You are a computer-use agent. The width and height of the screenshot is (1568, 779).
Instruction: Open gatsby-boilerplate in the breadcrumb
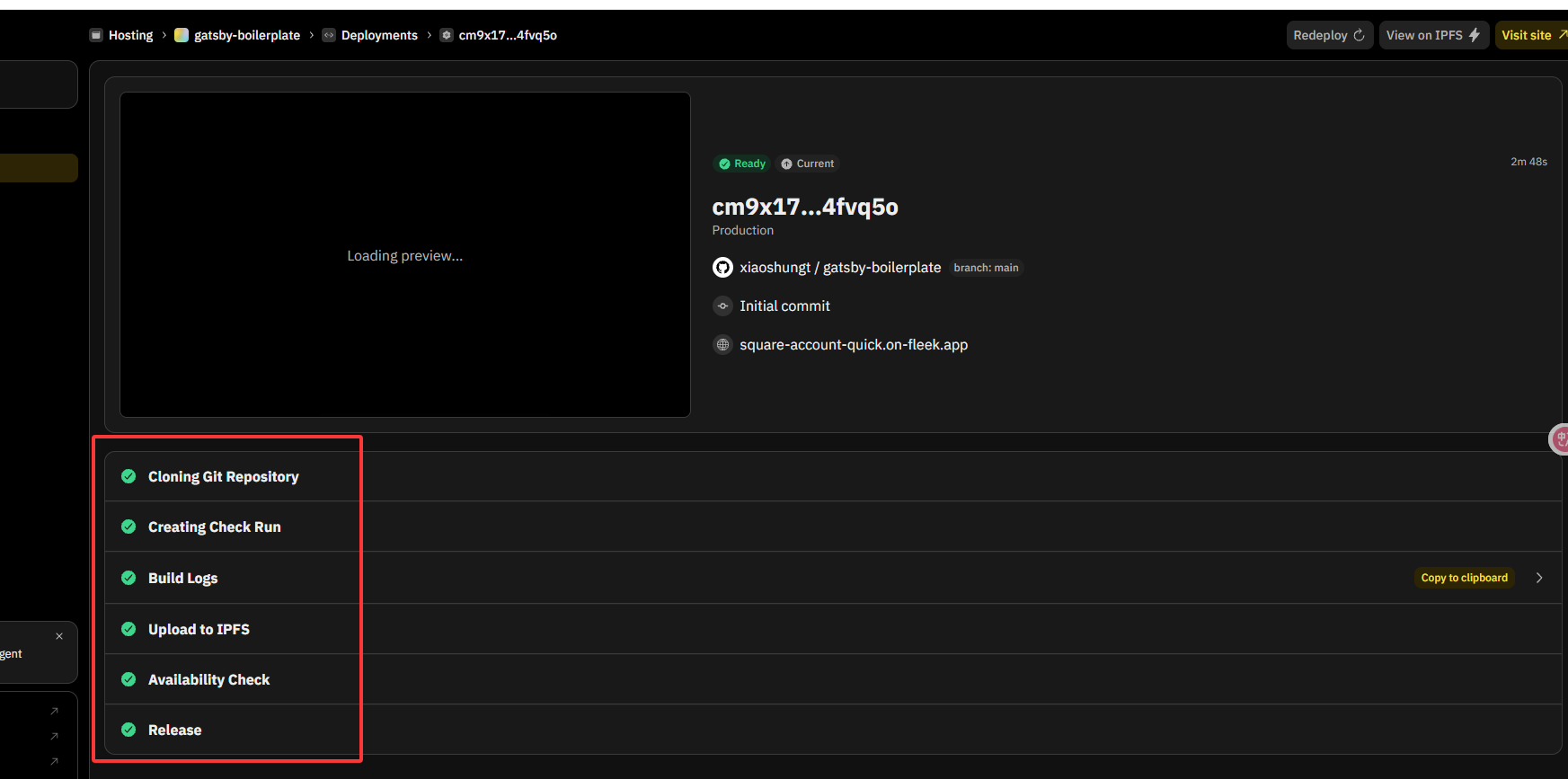coord(247,35)
